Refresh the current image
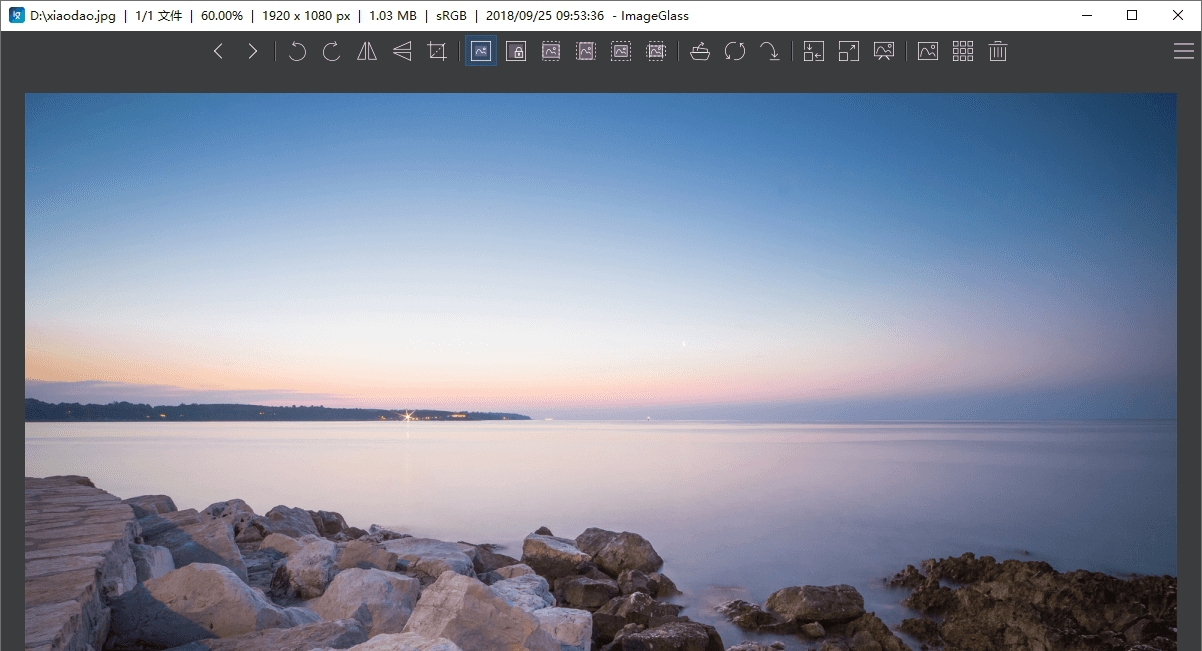This screenshot has height=651, width=1202. point(736,51)
